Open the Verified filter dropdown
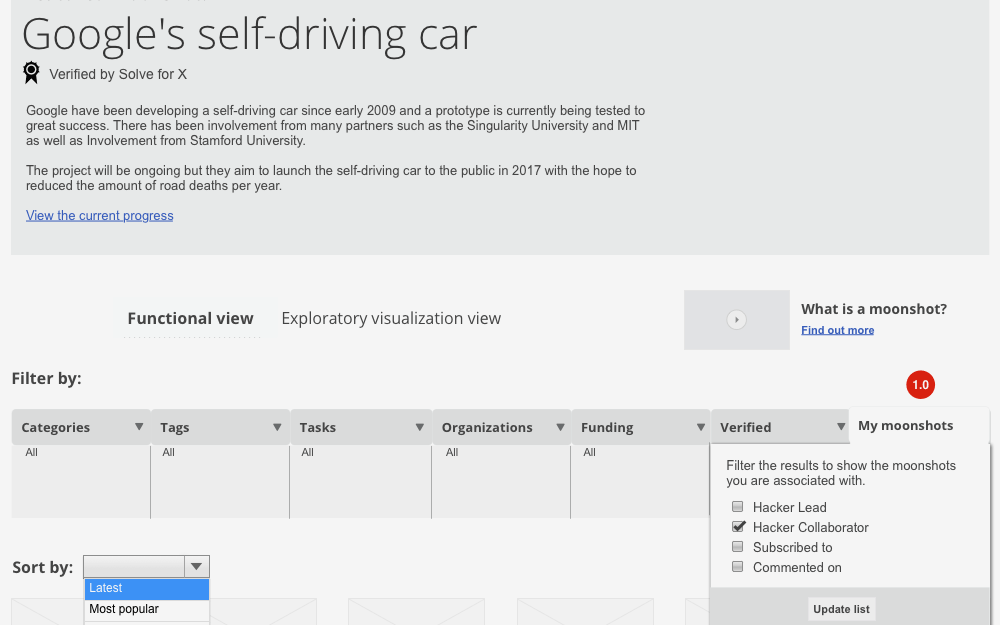1000x625 pixels. [x=841, y=427]
